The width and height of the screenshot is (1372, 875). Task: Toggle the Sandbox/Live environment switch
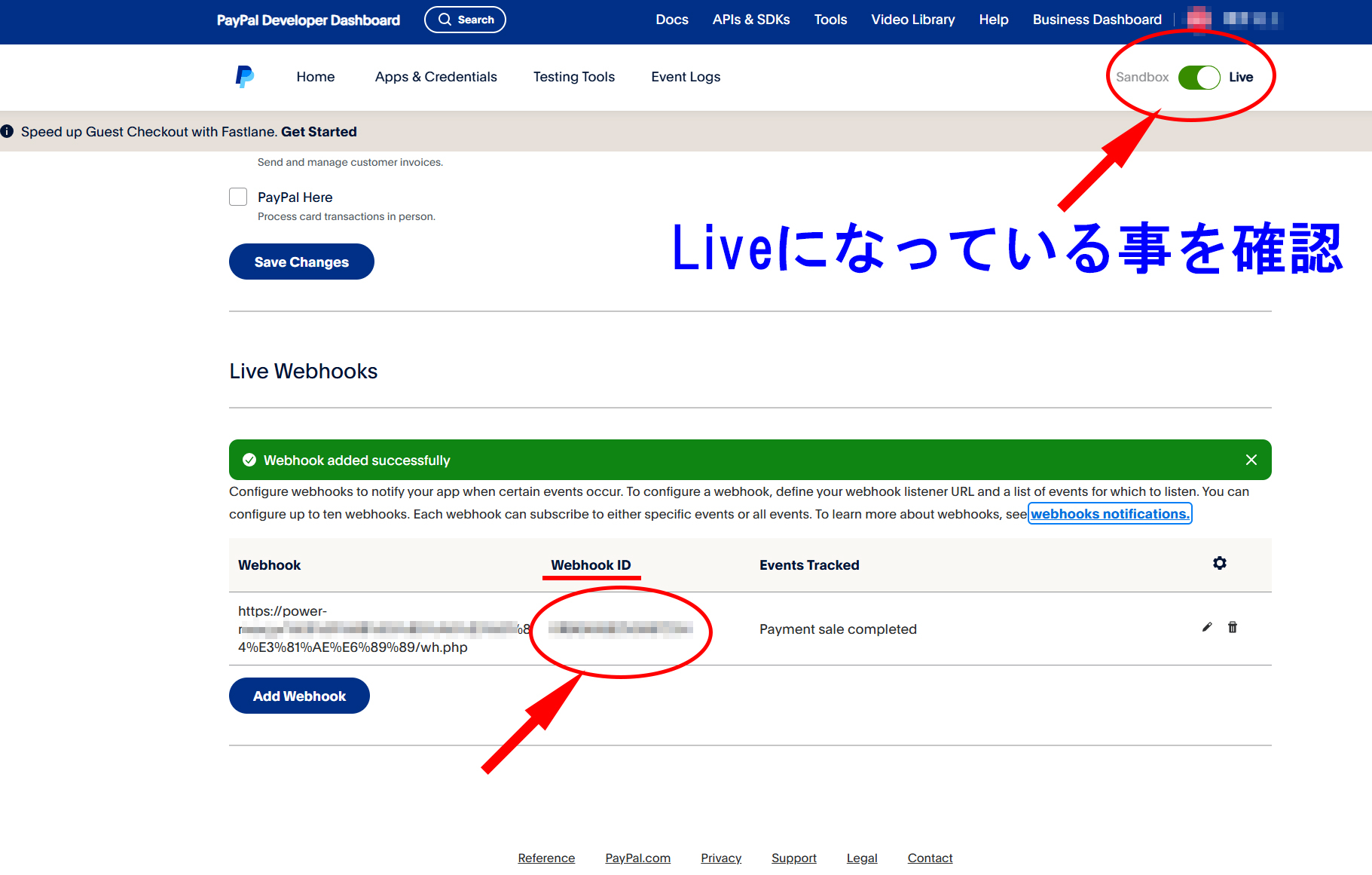[x=1199, y=77]
